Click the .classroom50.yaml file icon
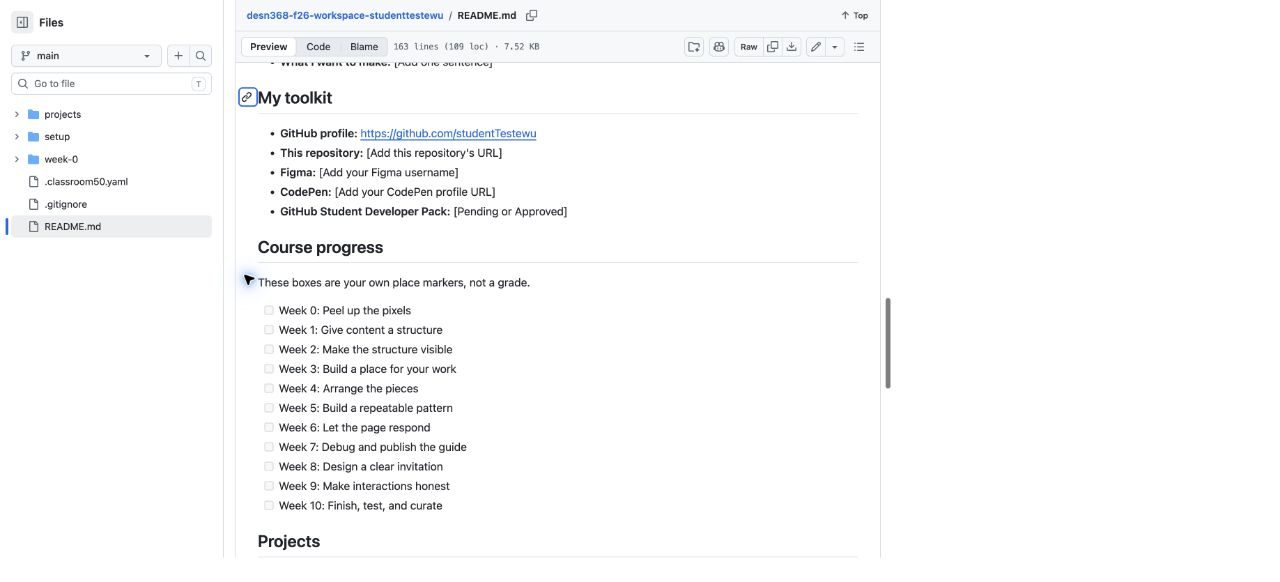 (x=33, y=182)
